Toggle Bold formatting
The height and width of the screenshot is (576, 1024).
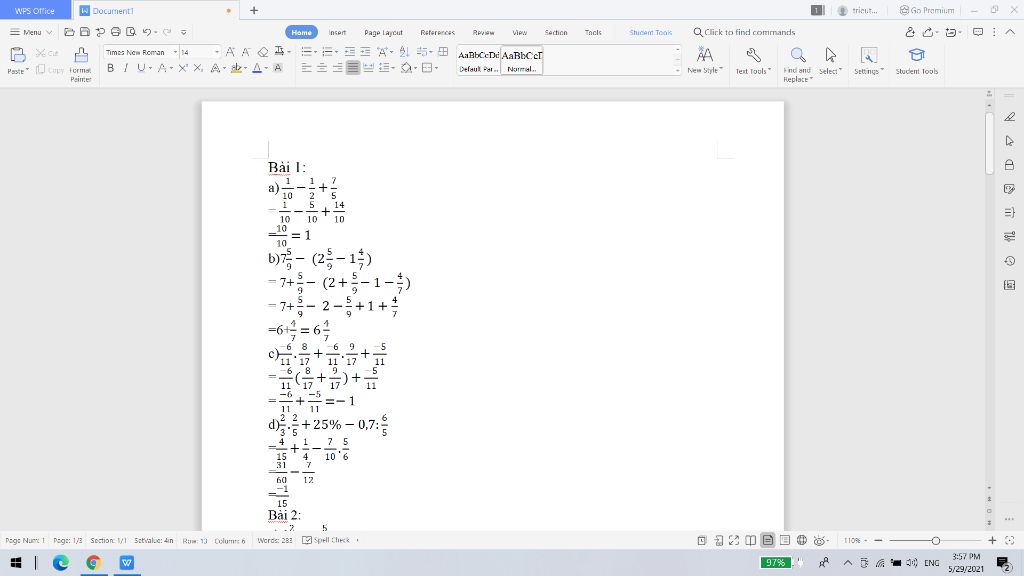tap(110, 68)
